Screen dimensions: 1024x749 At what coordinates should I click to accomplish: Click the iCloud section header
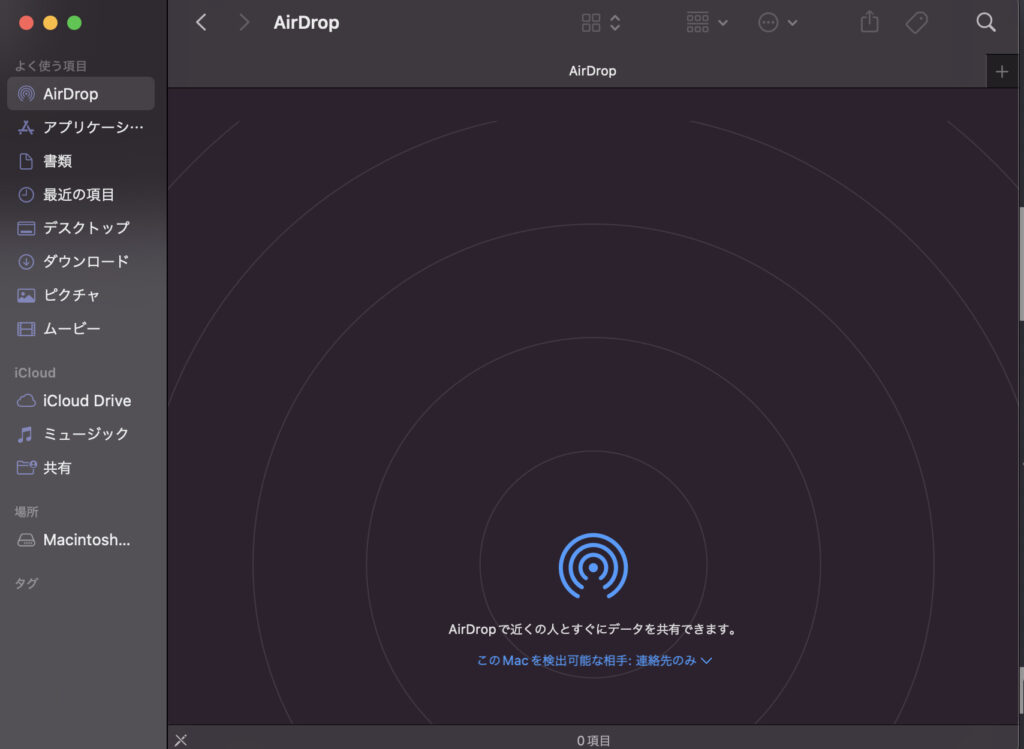[x=35, y=373]
